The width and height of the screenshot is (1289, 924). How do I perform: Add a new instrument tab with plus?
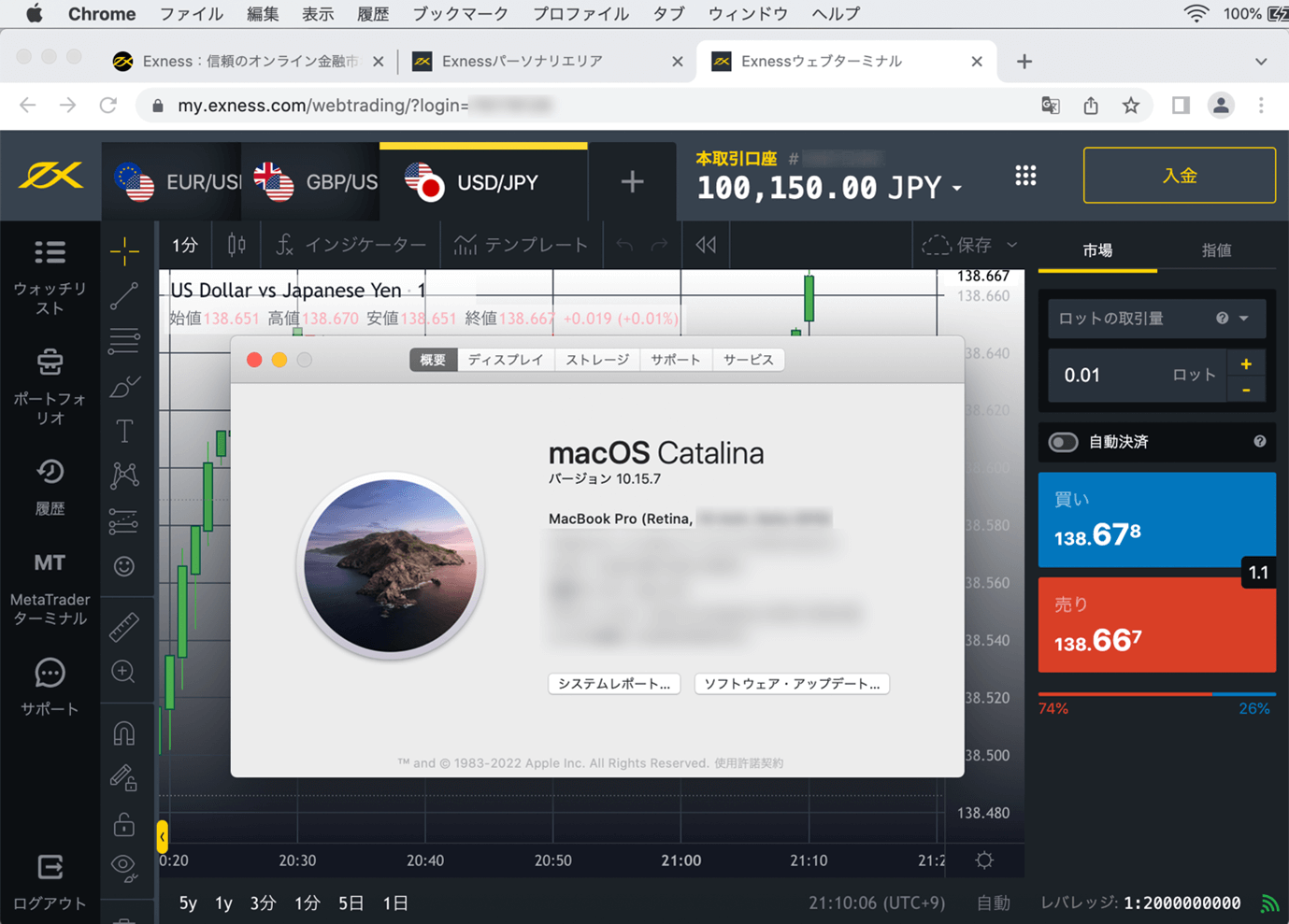[633, 181]
